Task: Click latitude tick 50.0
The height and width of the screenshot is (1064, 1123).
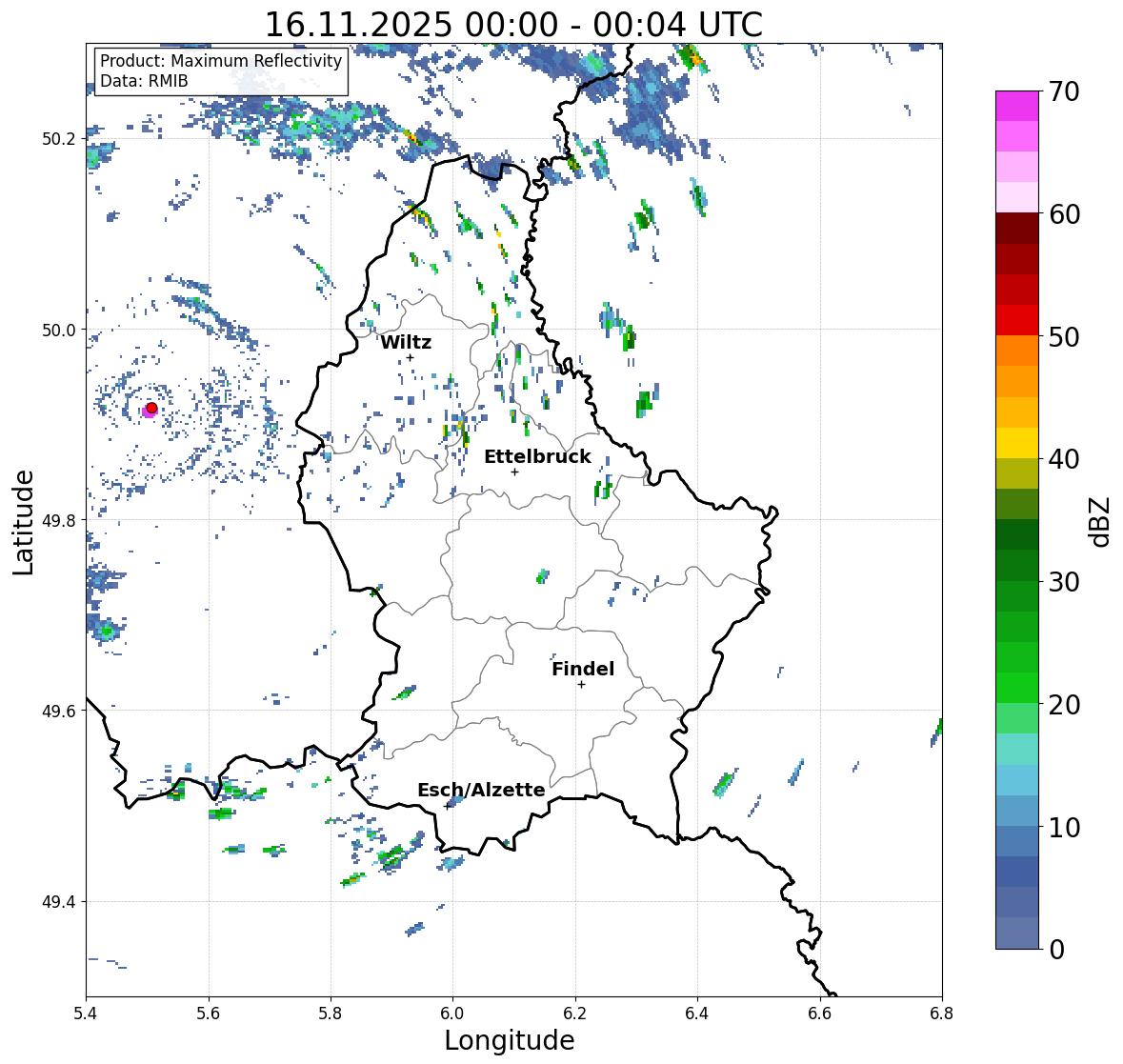Action: tap(60, 331)
